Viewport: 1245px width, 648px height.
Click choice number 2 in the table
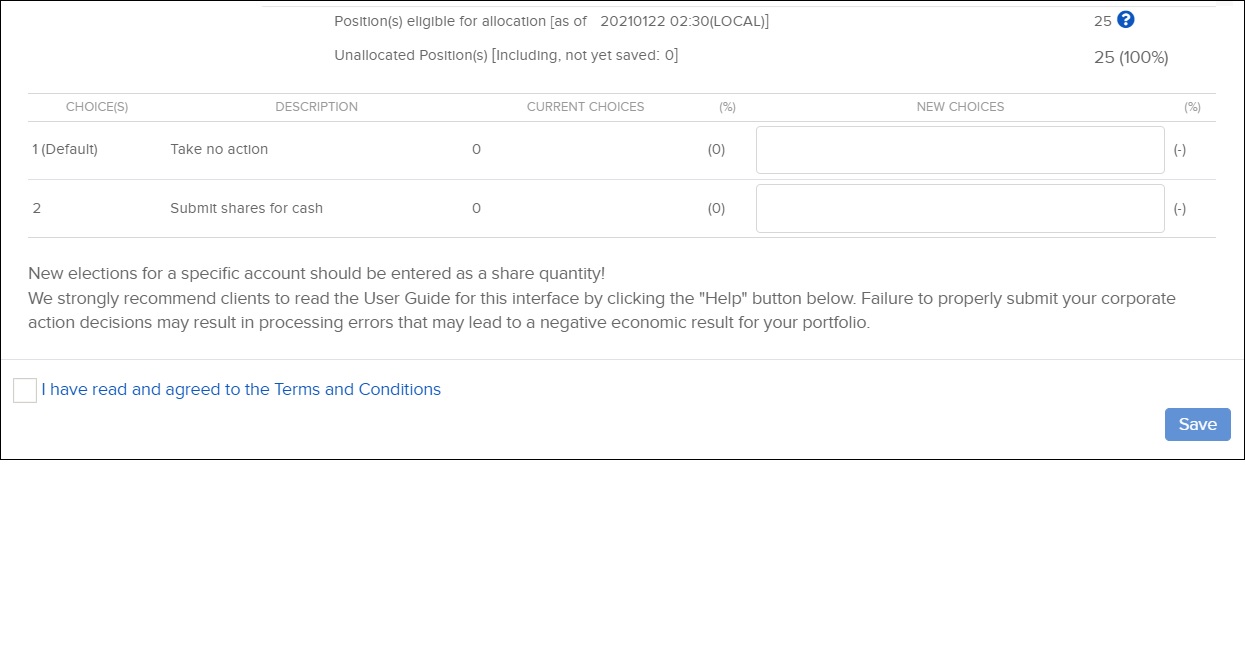click(37, 208)
